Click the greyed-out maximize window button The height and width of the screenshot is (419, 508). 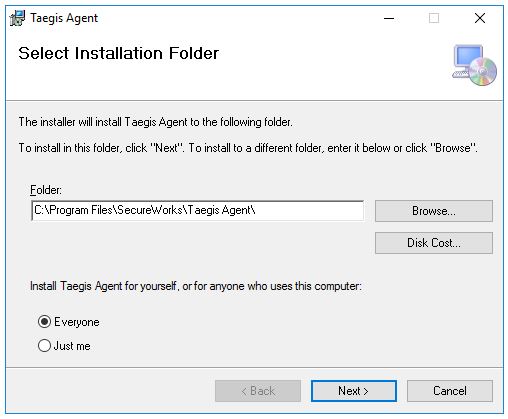pyautogui.click(x=434, y=18)
